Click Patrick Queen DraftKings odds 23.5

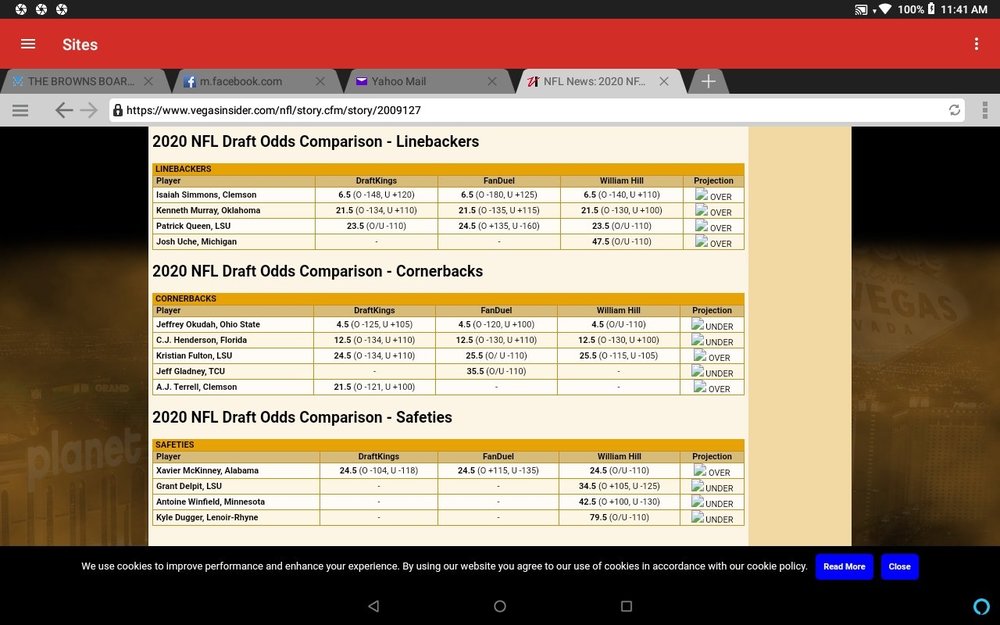[376, 226]
